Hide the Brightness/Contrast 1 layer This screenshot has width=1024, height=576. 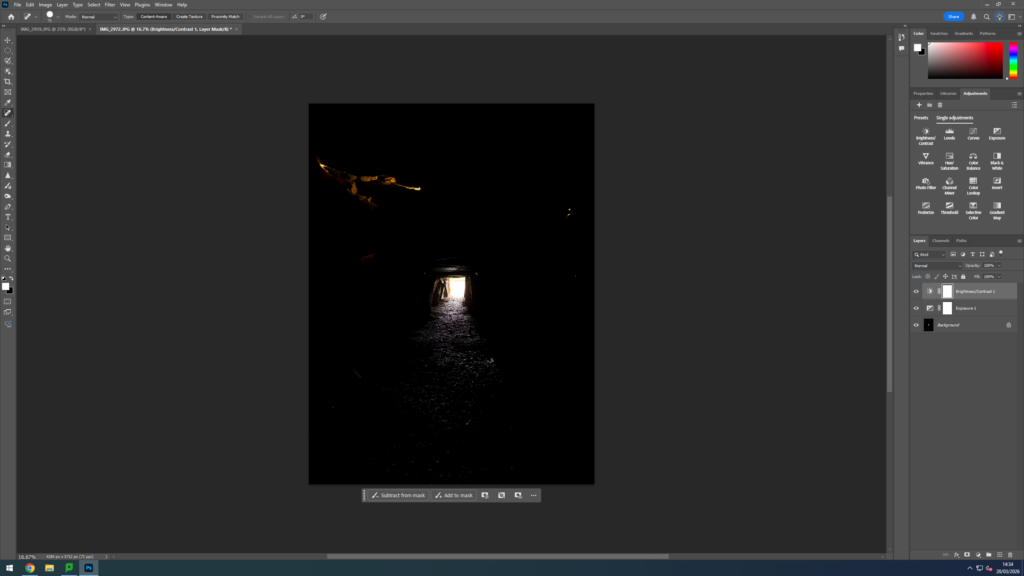coord(916,291)
